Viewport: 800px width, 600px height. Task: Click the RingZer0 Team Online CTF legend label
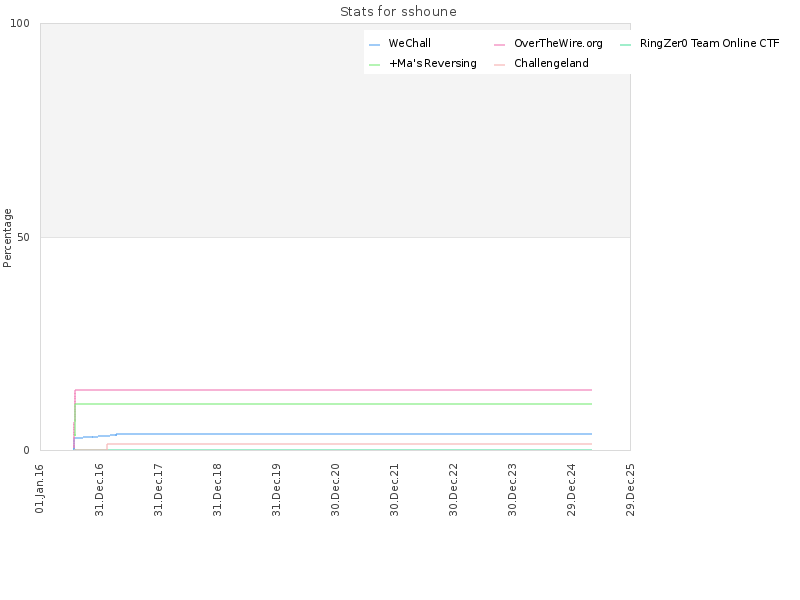(x=710, y=43)
